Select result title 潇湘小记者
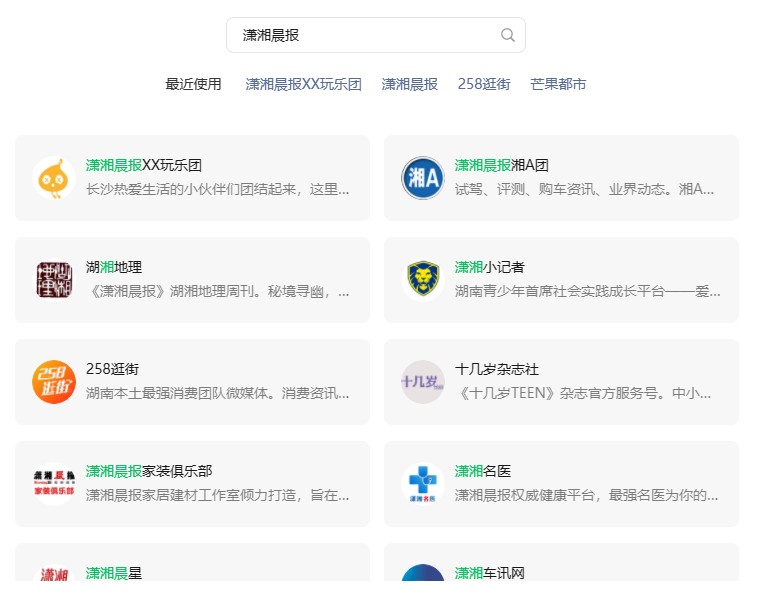This screenshot has height=610, width=772. coord(489,267)
